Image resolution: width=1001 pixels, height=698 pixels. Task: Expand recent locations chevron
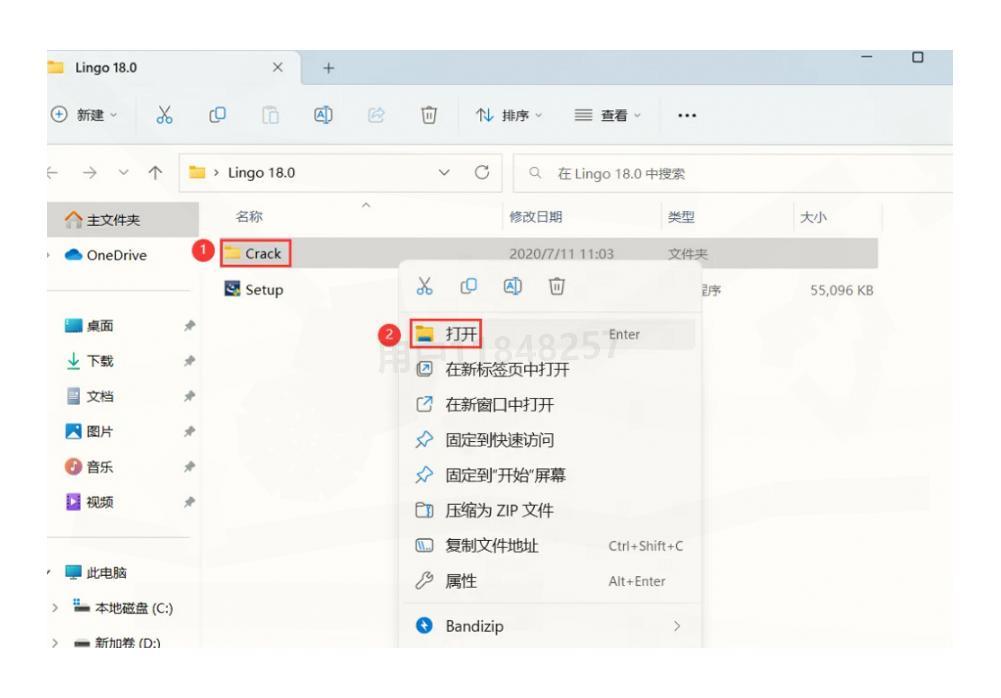[123, 172]
